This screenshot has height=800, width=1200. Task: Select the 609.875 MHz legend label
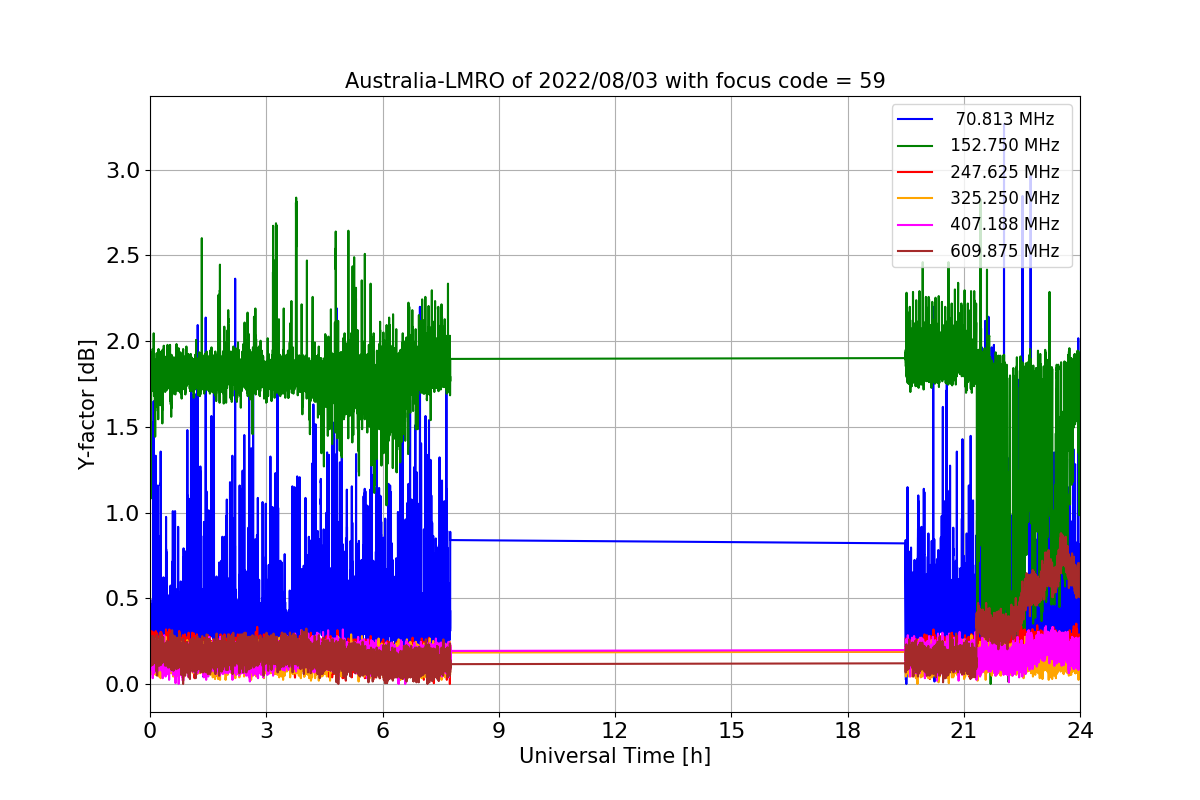[1005, 251]
